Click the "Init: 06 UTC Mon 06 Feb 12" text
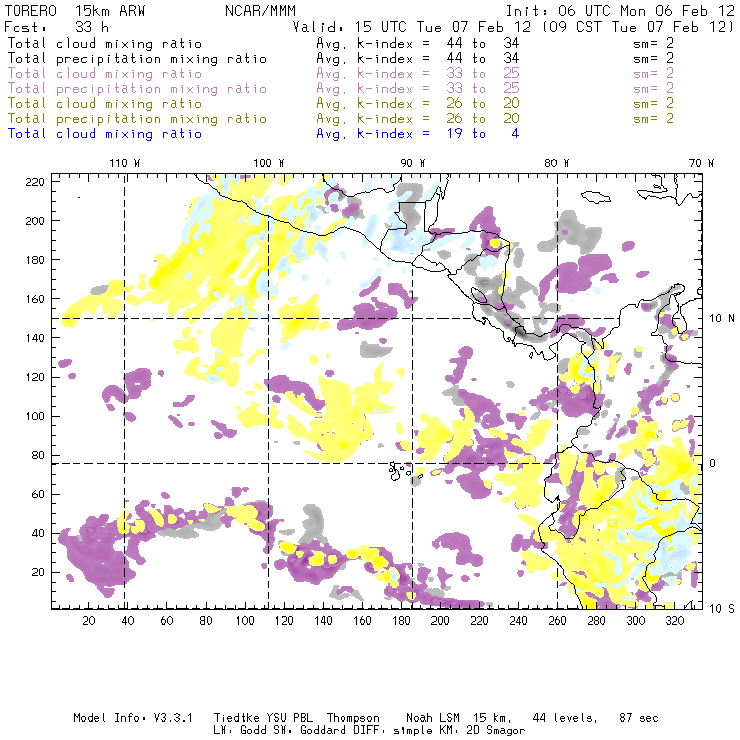Screen dimensions: 740x740 click(x=620, y=11)
